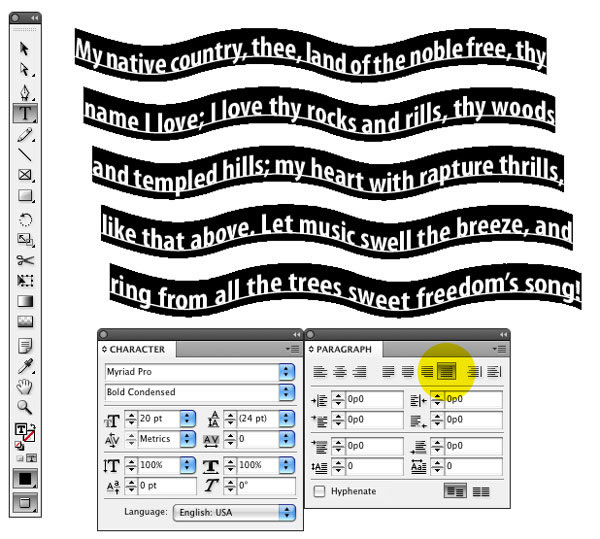Click Do Not Align to Baseline Grid
The height and width of the screenshot is (539, 600).
coord(455,491)
